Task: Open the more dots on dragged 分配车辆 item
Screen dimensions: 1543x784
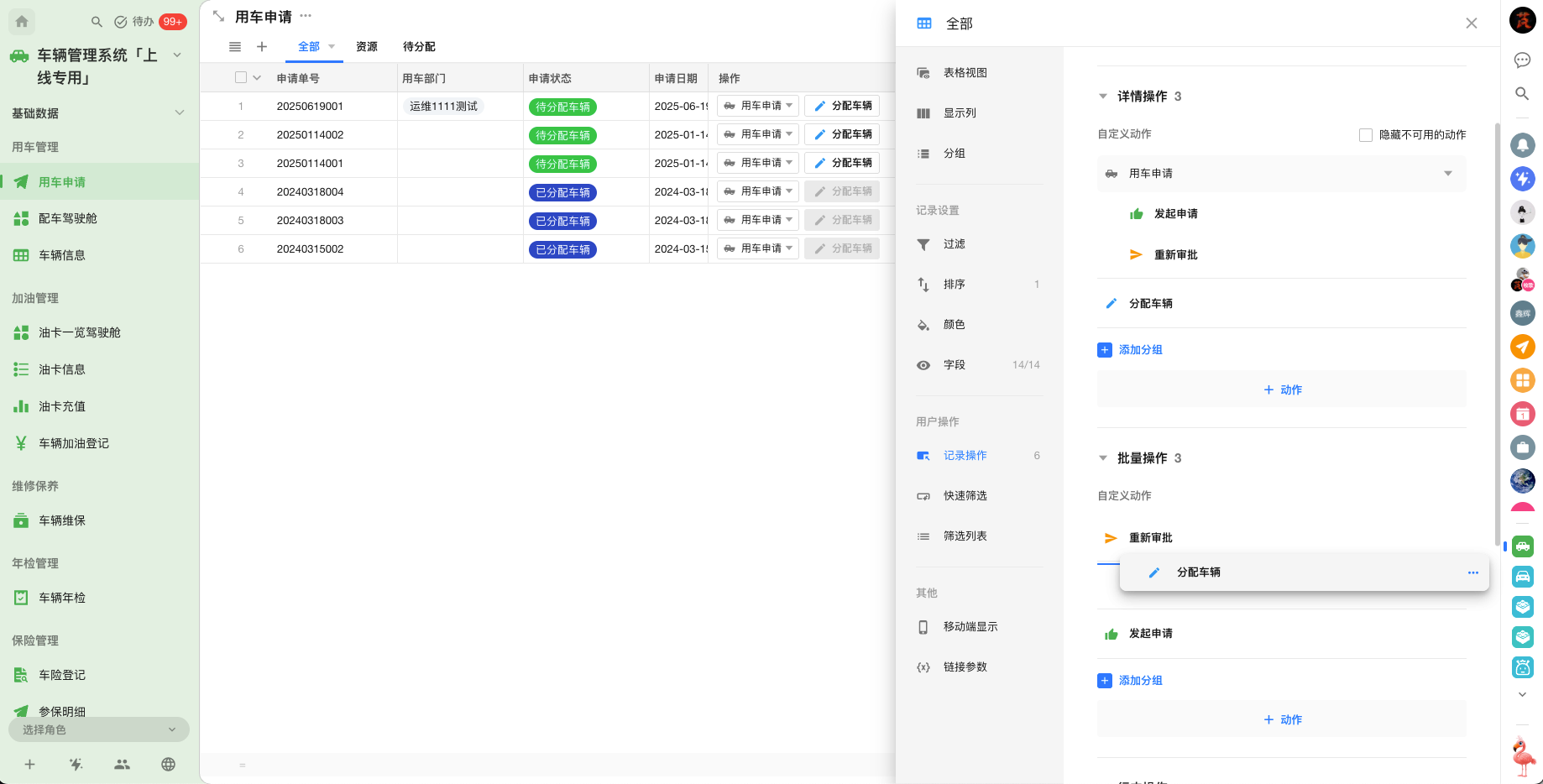Action: 1472,572
